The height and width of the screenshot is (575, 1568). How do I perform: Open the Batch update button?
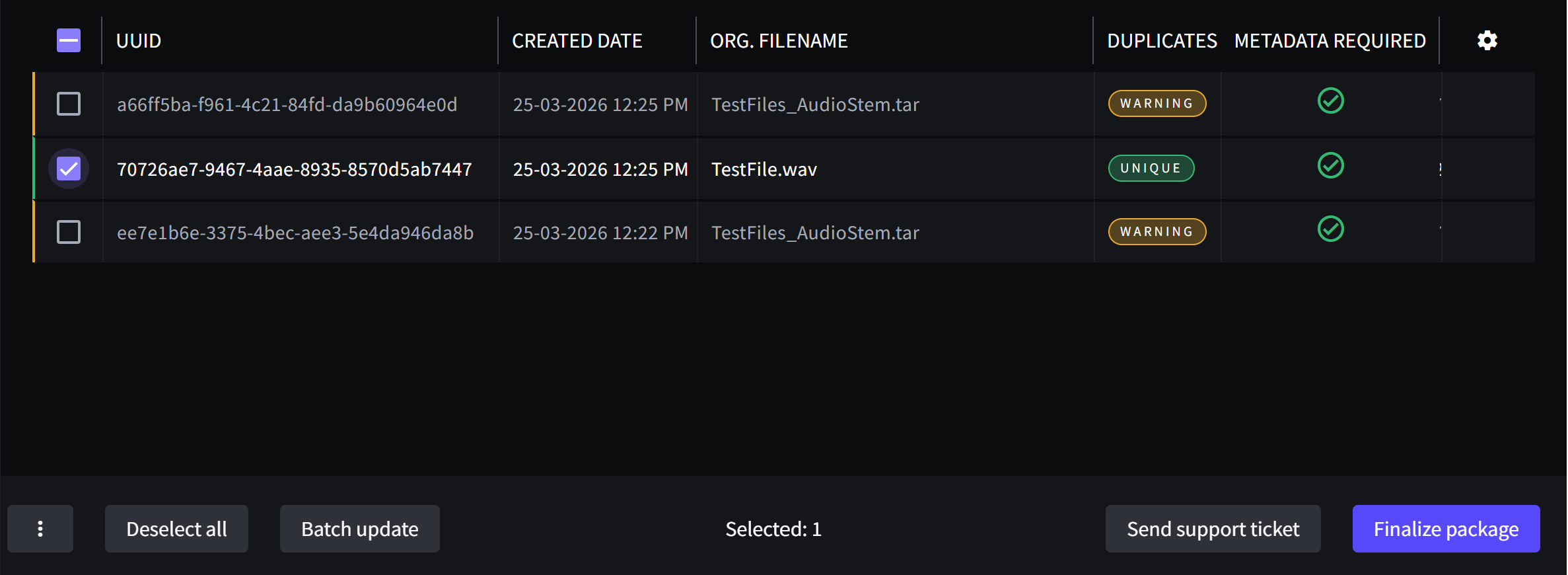point(359,529)
